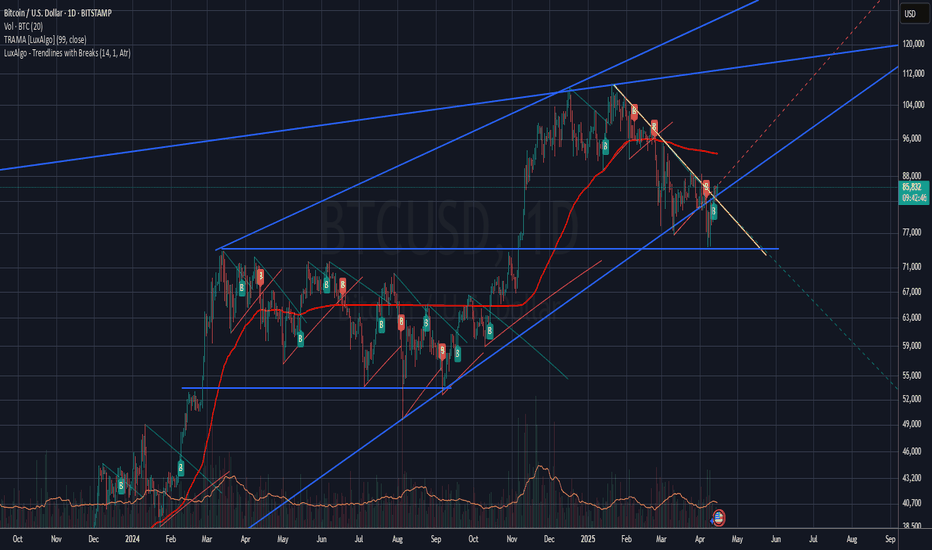
Task: Click the 59,000 price axis label
Action: click(x=911, y=345)
